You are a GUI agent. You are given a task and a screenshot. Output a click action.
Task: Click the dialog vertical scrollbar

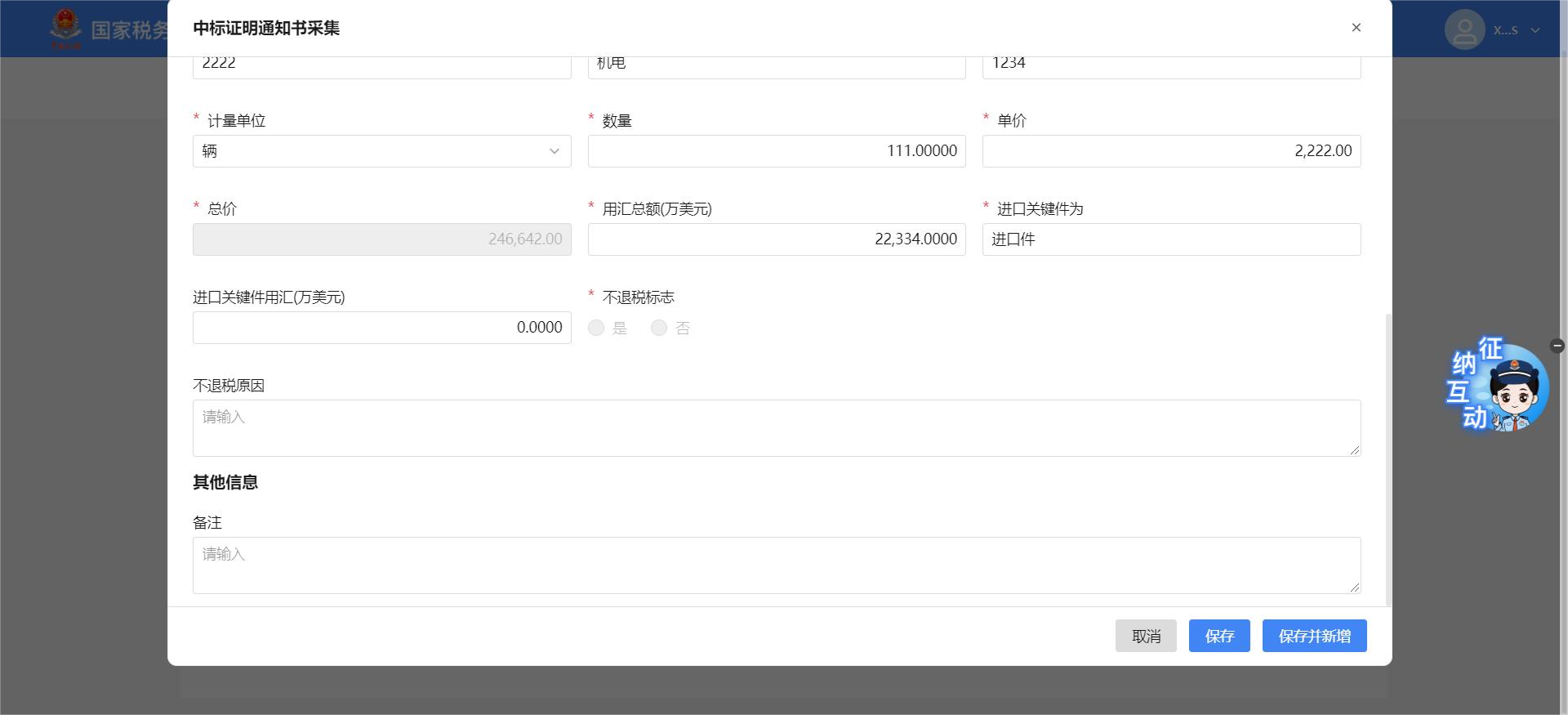[x=1388, y=458]
